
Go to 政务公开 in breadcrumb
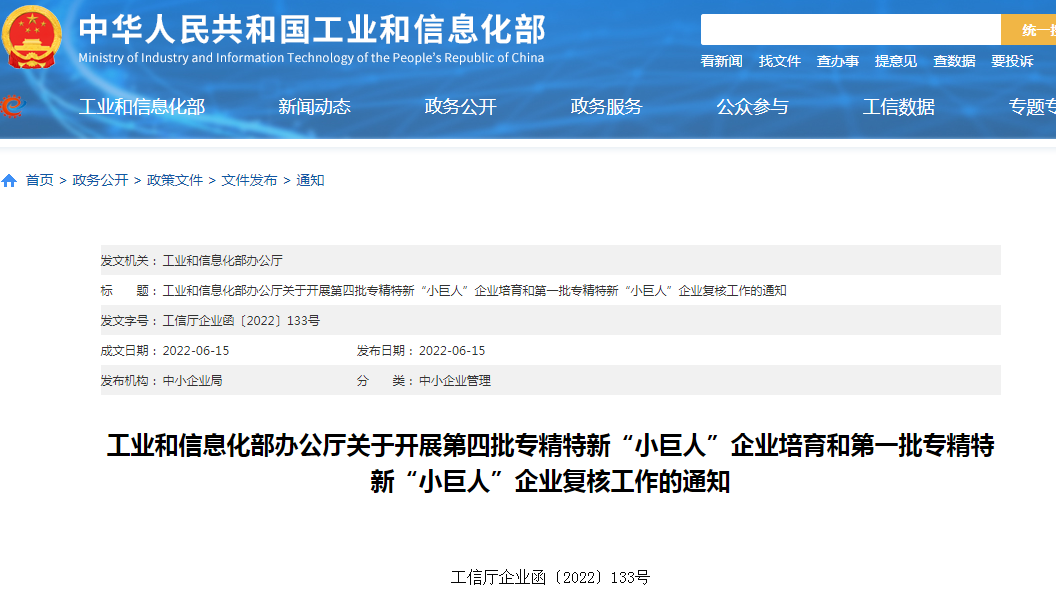(100, 181)
